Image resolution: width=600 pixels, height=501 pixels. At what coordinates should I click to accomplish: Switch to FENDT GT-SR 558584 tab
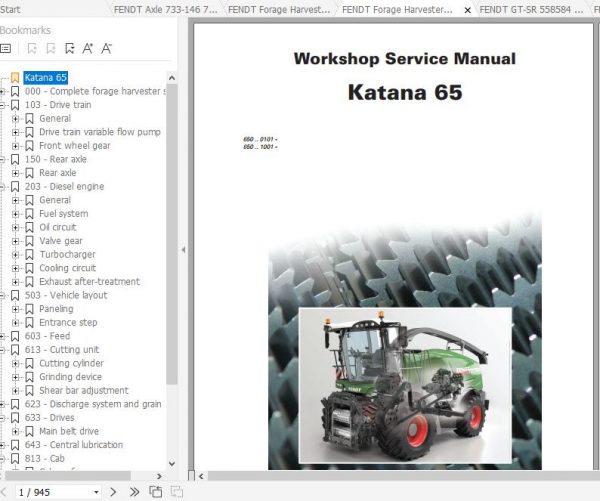pyautogui.click(x=531, y=10)
